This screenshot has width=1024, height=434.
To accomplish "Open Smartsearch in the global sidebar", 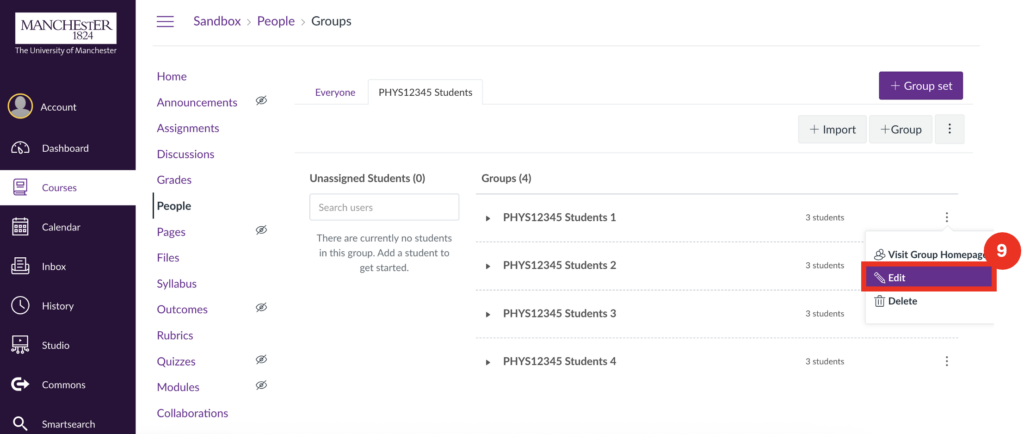I will pos(67,424).
